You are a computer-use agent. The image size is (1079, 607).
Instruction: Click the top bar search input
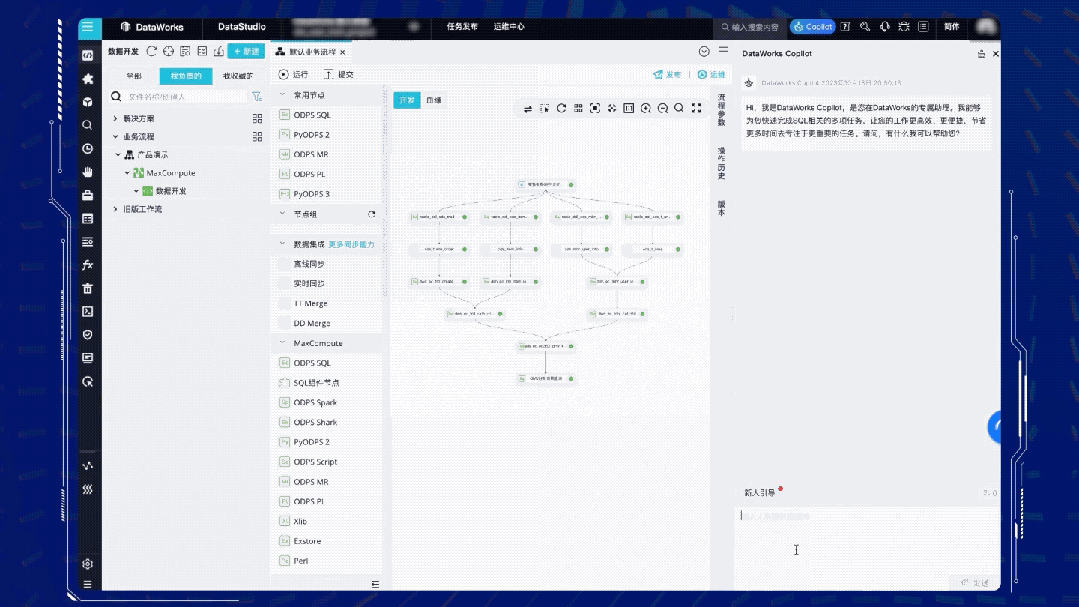[750, 27]
